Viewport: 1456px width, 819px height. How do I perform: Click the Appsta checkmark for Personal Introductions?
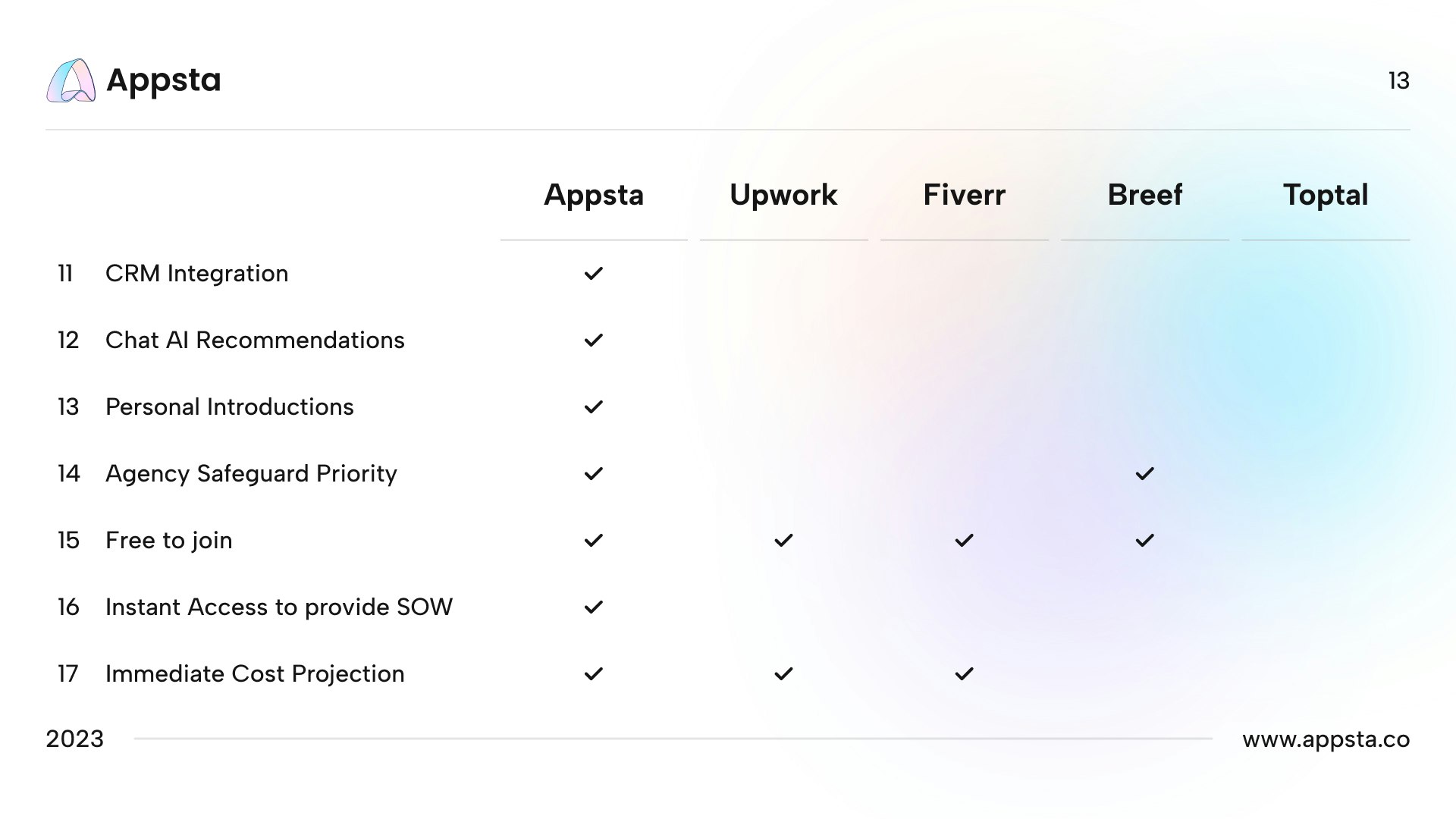tap(594, 406)
